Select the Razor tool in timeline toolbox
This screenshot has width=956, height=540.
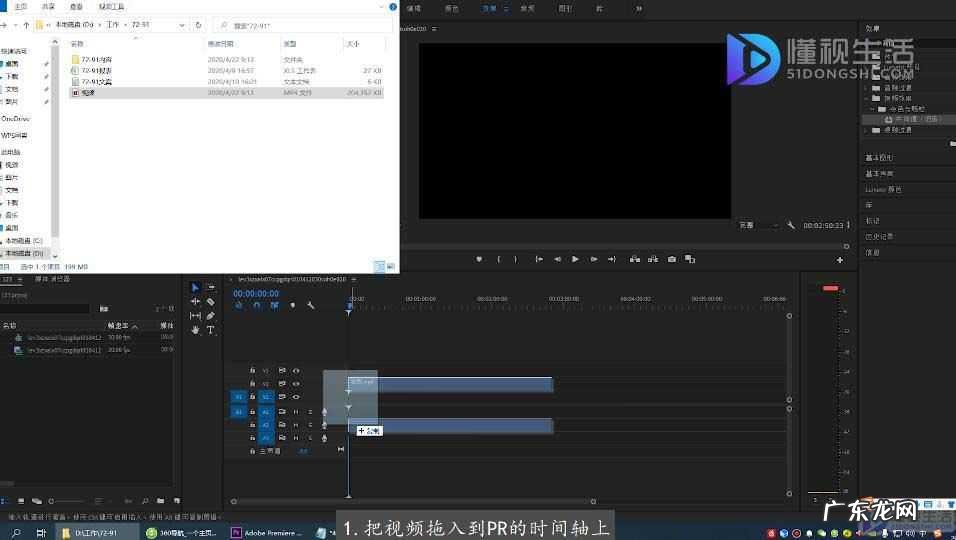point(211,302)
